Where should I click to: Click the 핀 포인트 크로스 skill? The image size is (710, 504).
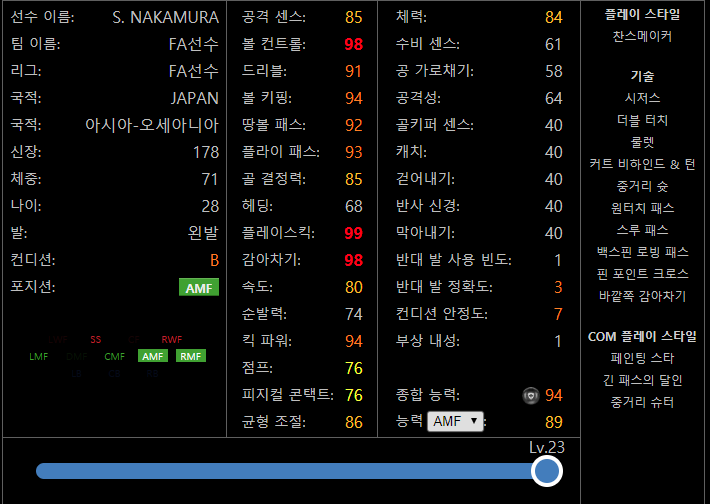coord(642,274)
